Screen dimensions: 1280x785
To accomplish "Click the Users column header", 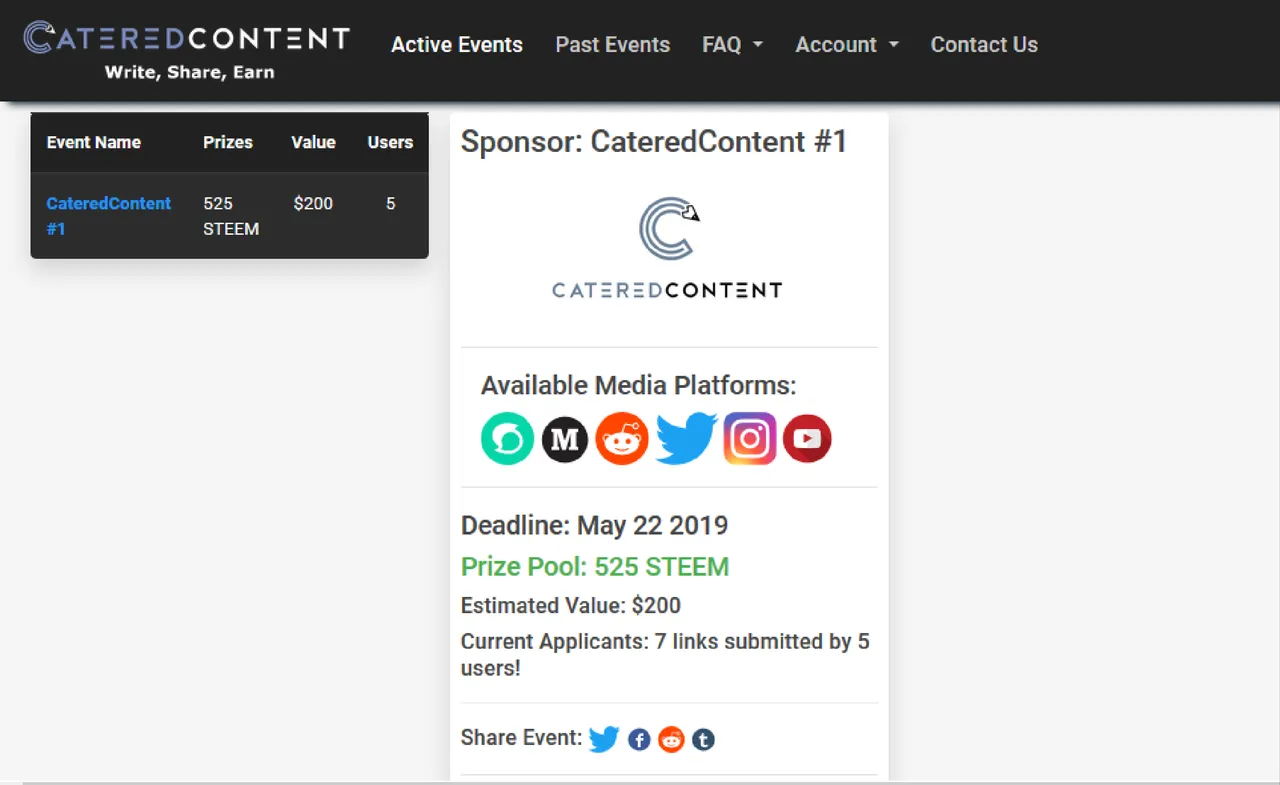I will 390,142.
